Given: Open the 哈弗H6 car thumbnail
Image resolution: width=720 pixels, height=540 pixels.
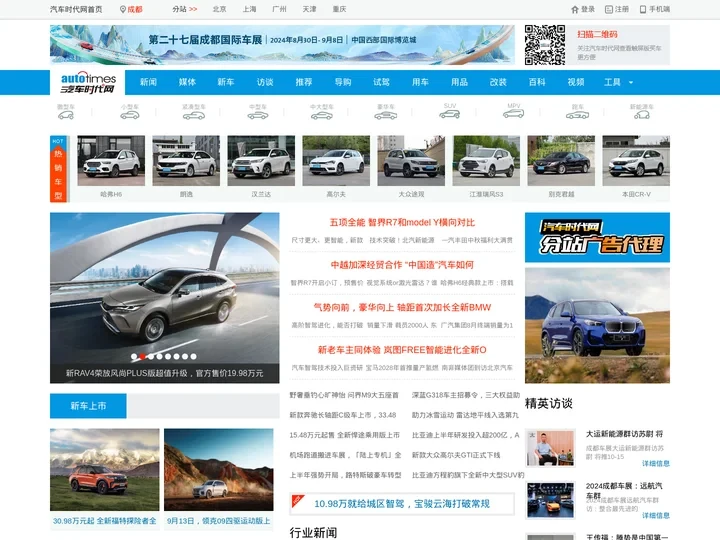Looking at the screenshot, I should (111, 161).
